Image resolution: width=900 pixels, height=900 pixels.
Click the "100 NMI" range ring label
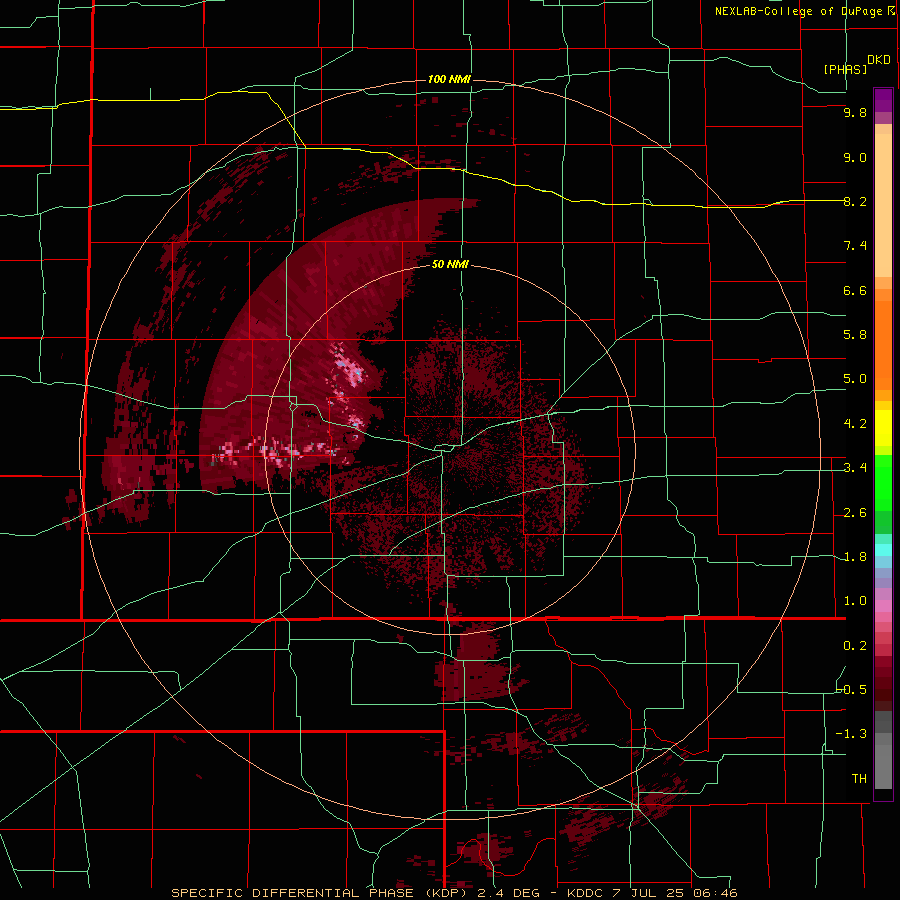coord(449,79)
